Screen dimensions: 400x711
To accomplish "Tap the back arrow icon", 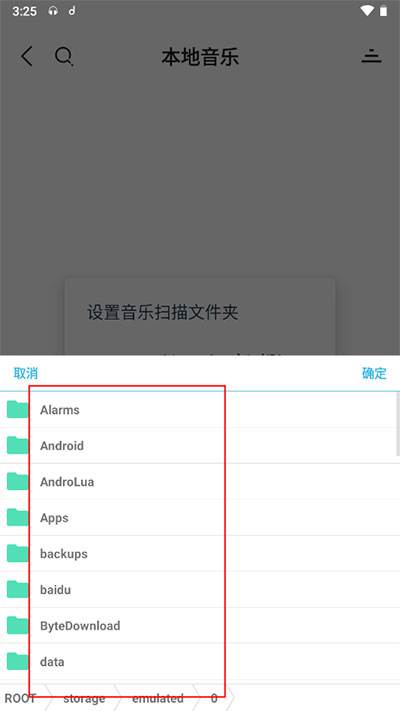I will (27, 57).
